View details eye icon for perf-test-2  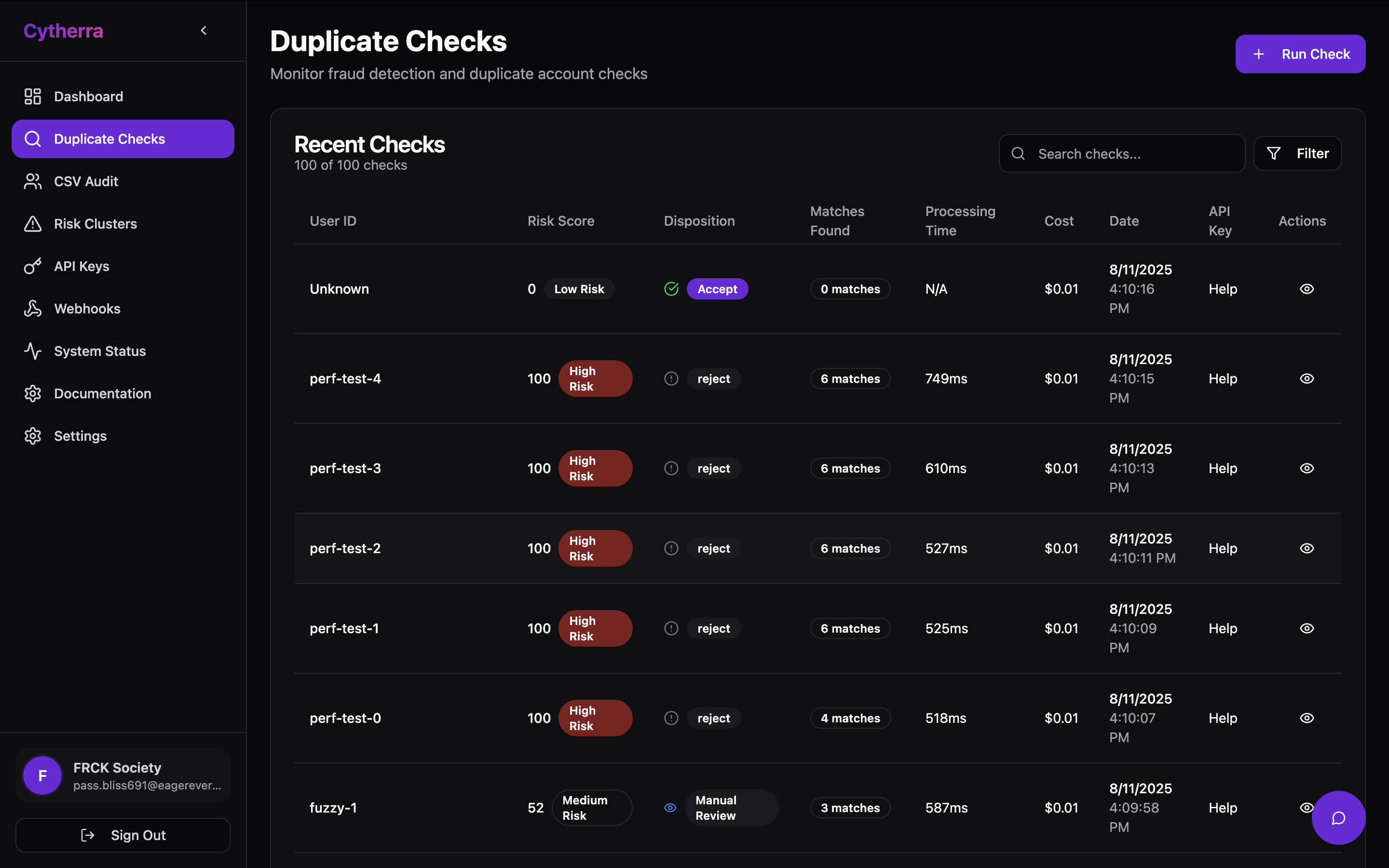(x=1307, y=548)
